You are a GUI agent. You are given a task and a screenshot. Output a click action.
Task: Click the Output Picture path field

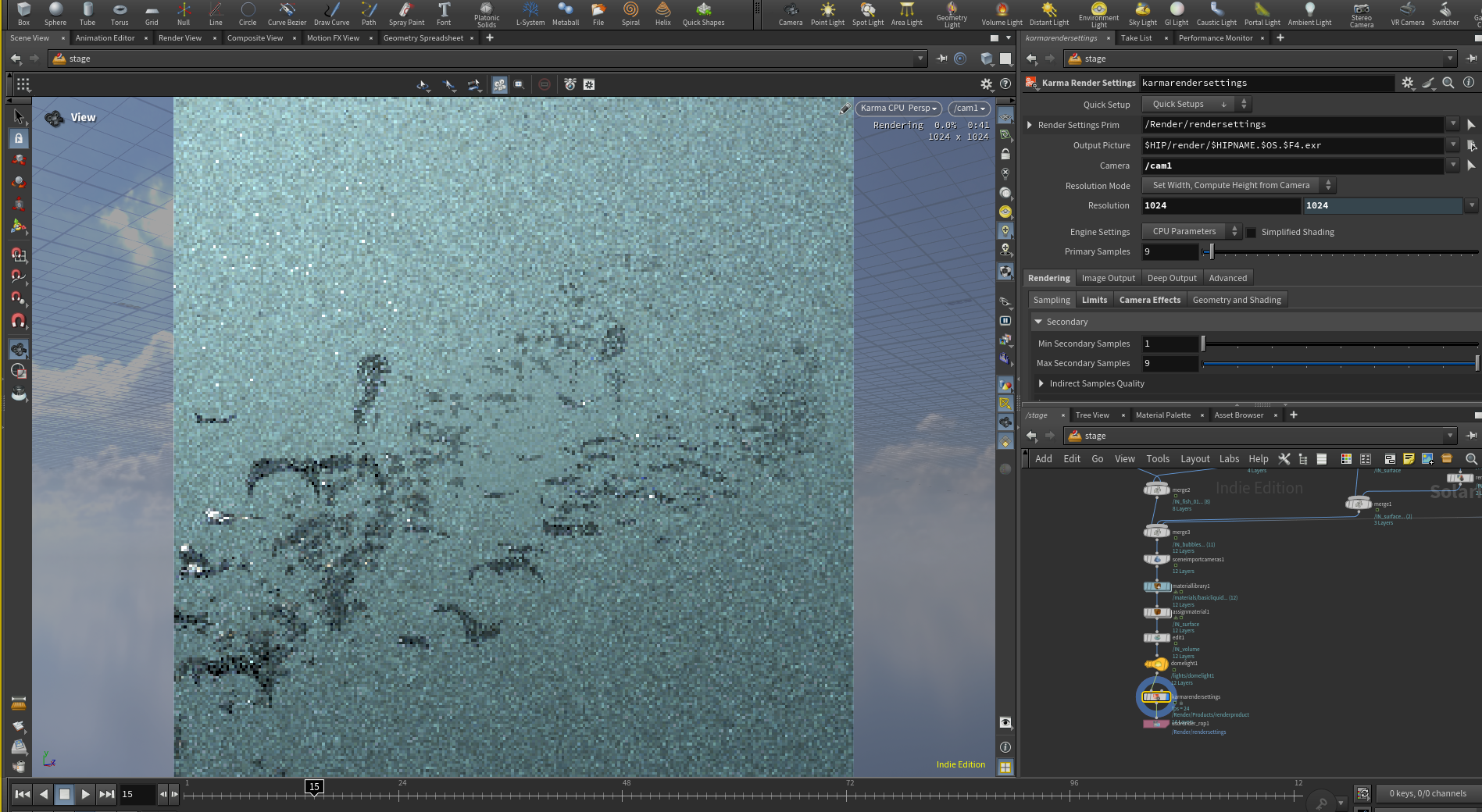point(1293,145)
